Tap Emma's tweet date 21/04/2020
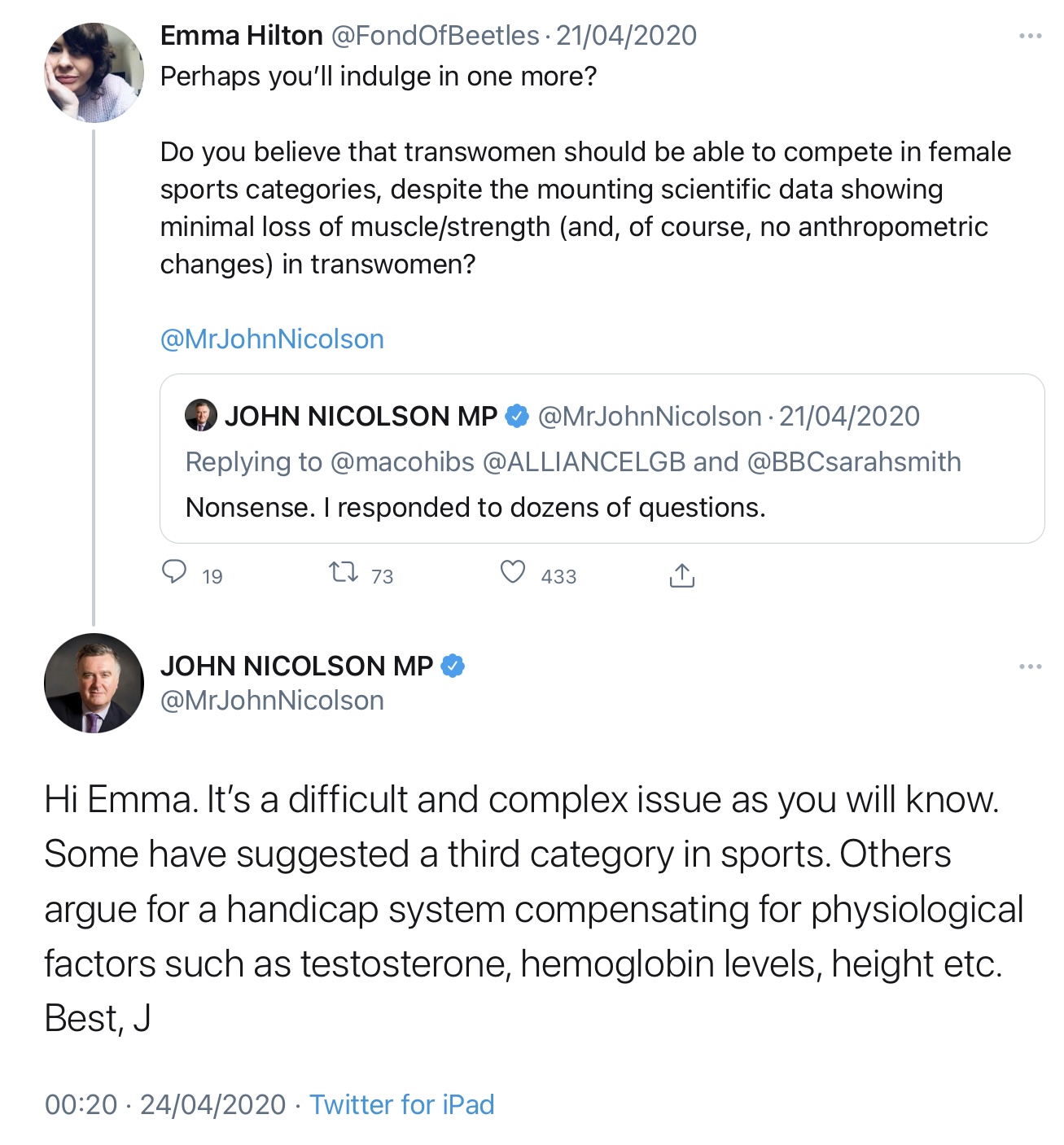 [627, 36]
